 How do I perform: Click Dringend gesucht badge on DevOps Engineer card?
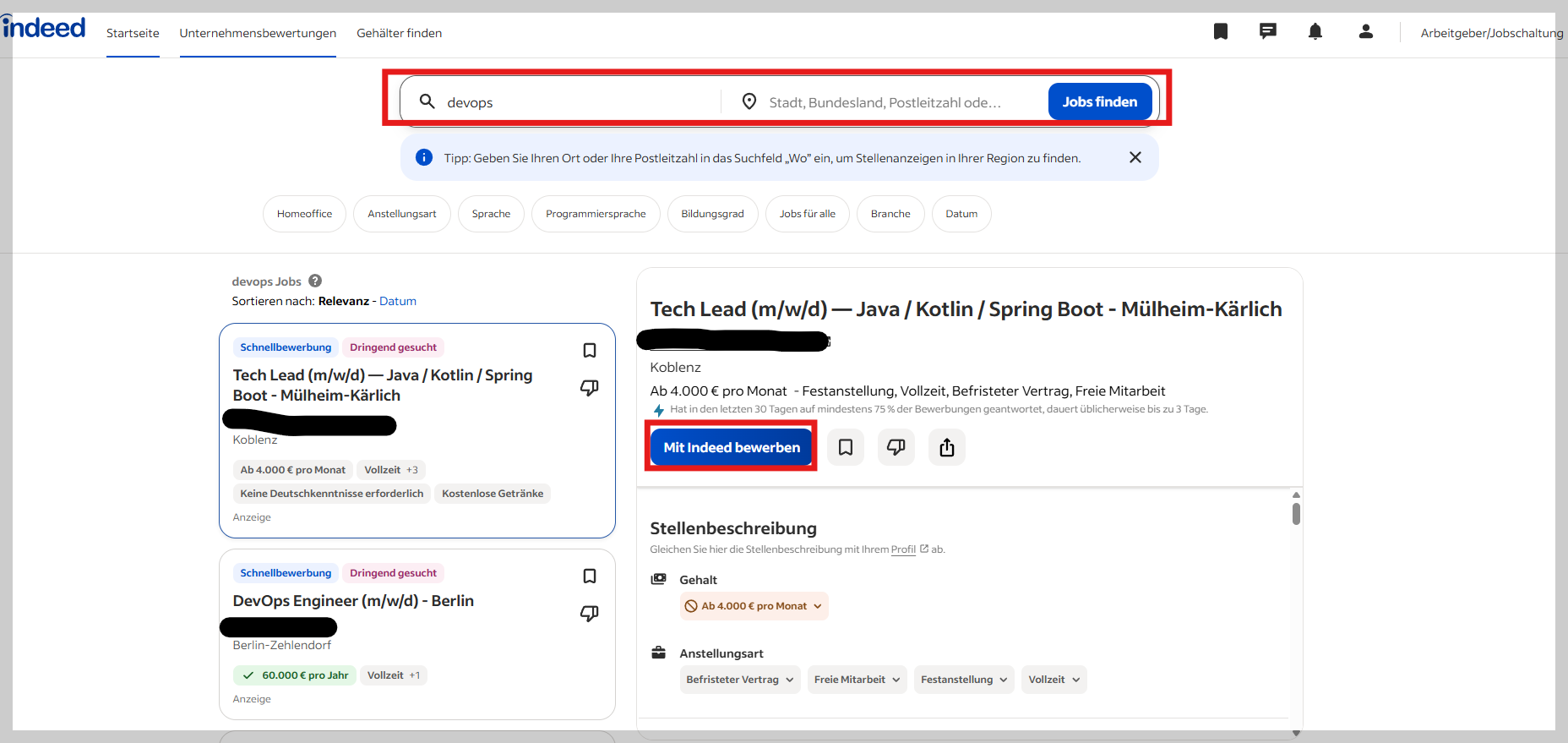click(393, 573)
